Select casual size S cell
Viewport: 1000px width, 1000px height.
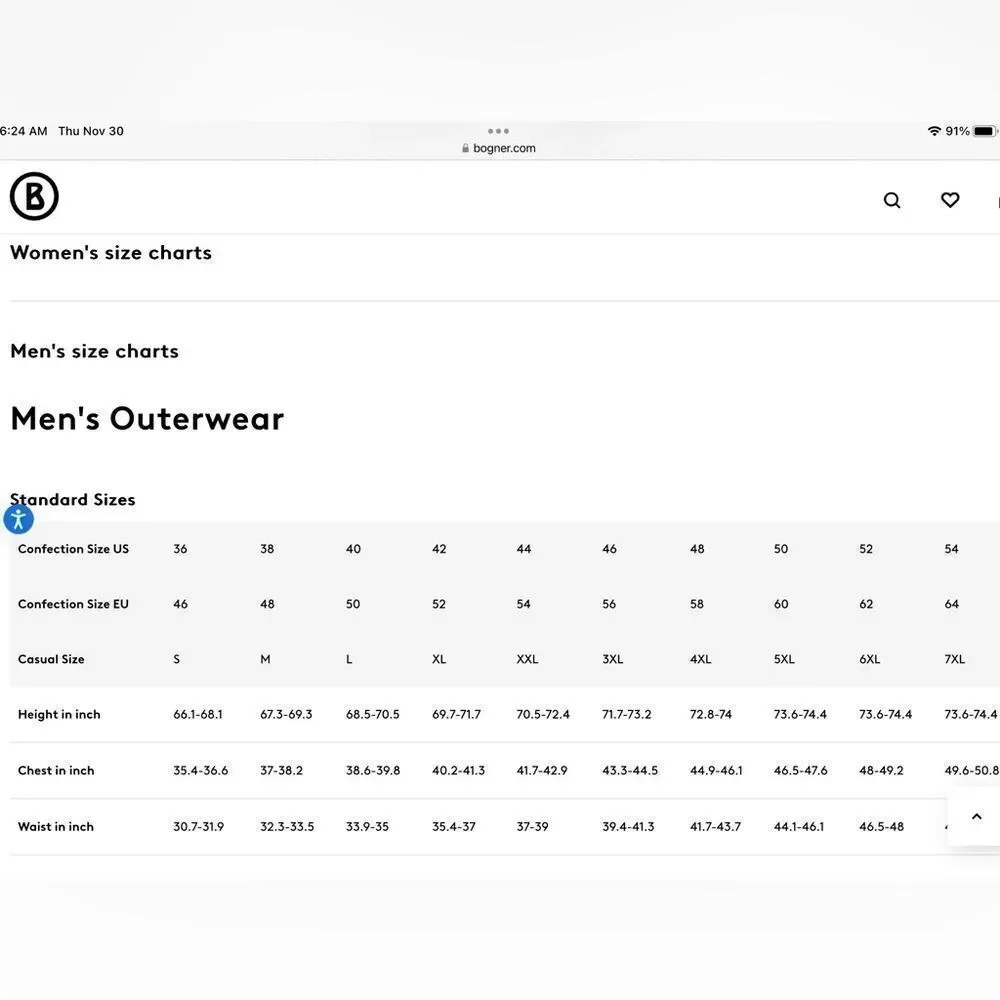coord(177,659)
